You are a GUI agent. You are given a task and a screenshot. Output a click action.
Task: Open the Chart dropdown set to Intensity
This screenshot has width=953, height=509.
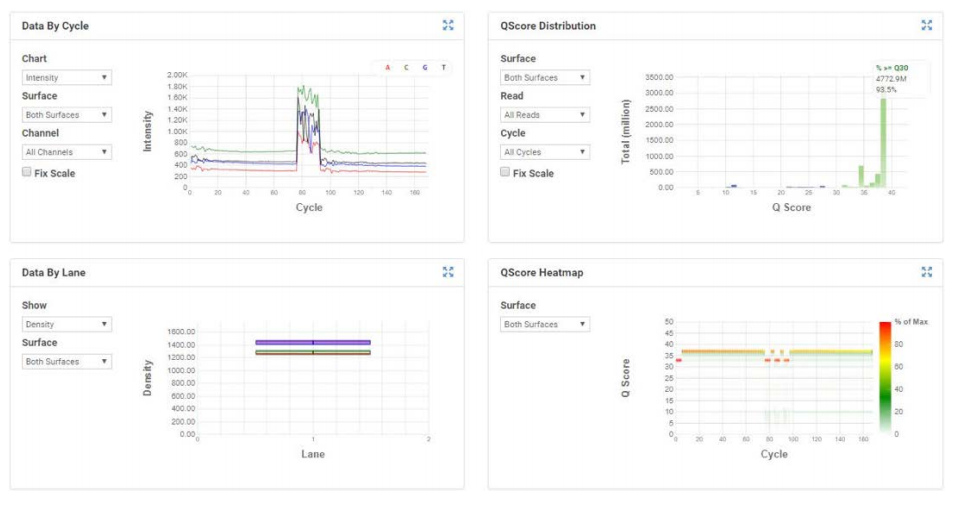point(67,77)
